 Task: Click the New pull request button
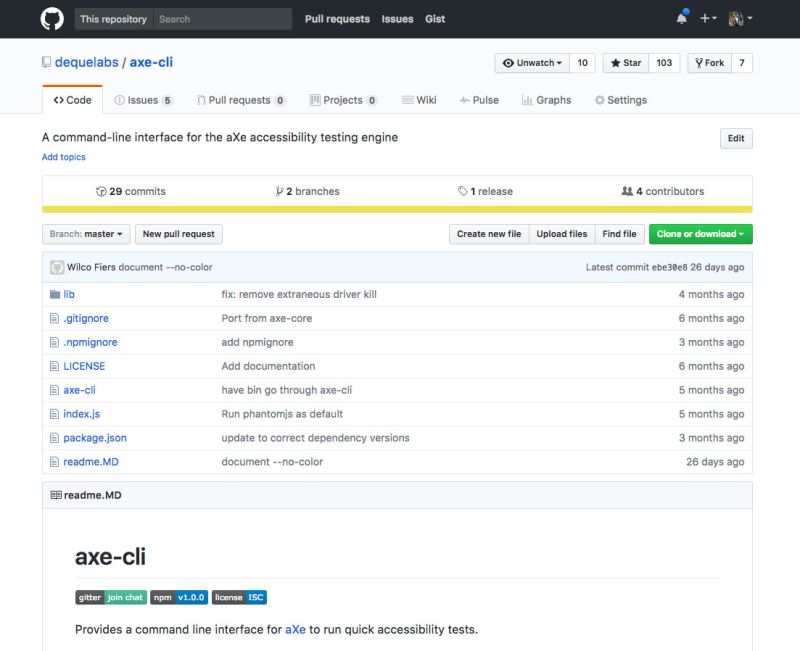(x=178, y=234)
